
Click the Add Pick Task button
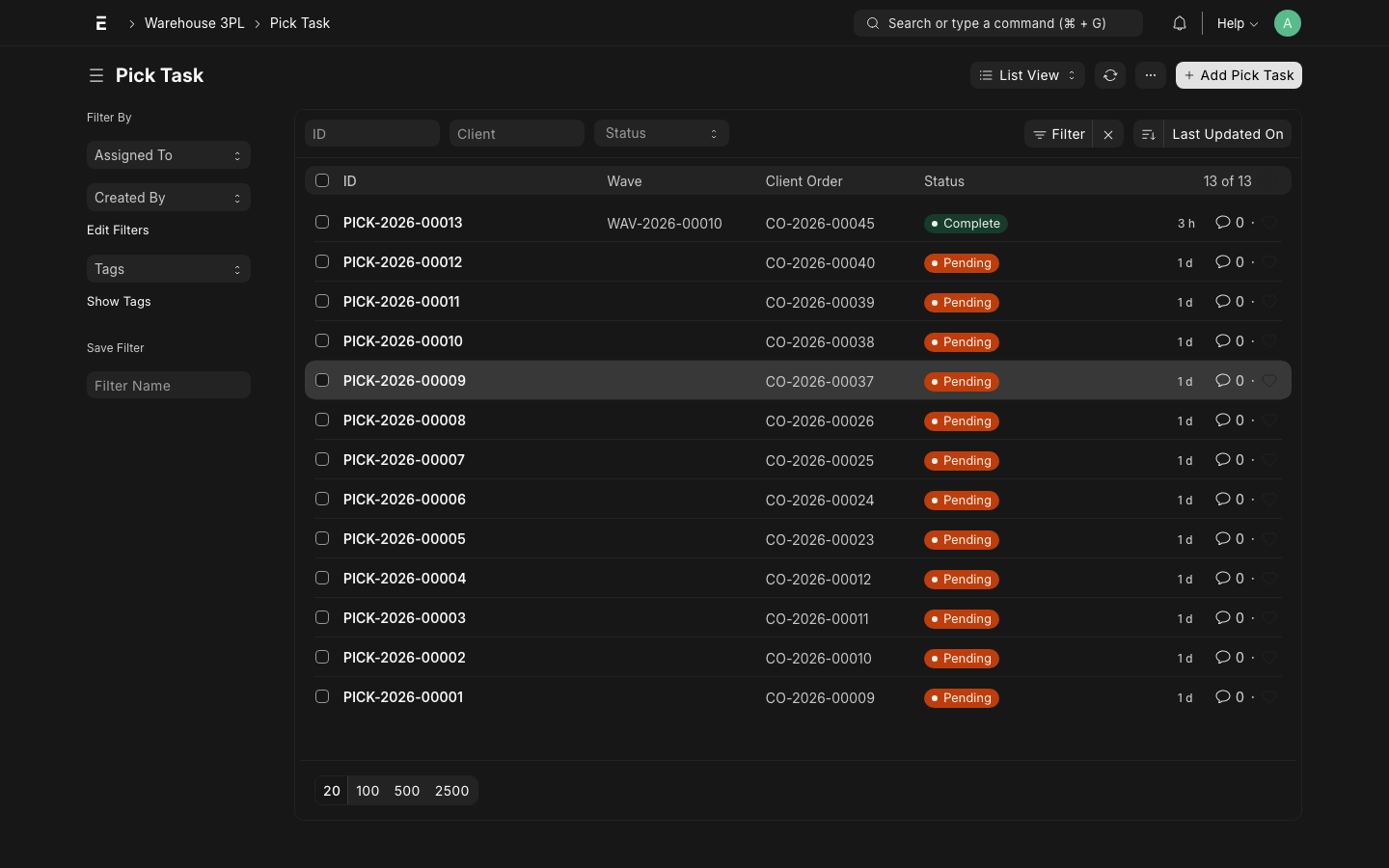1239,74
